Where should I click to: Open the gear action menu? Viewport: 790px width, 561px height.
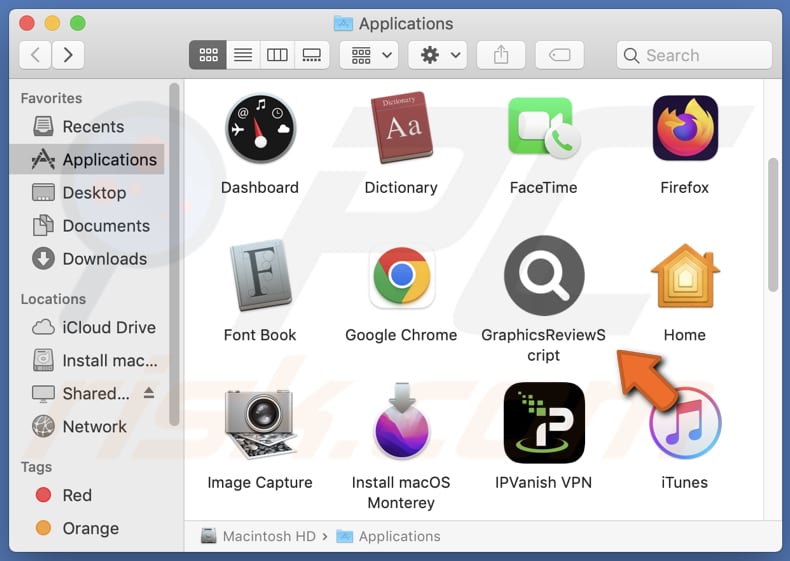(x=437, y=54)
